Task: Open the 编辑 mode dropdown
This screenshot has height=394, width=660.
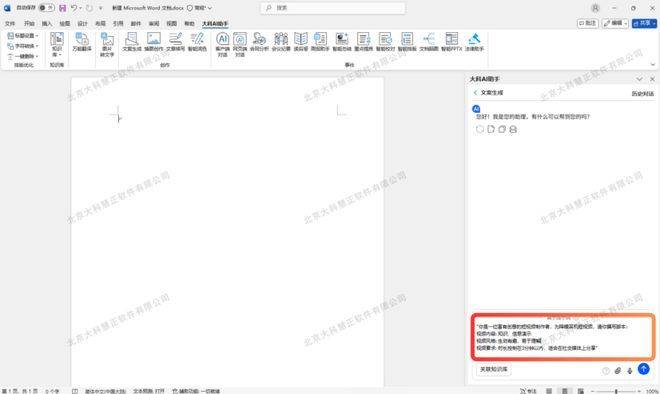Action: (615, 23)
